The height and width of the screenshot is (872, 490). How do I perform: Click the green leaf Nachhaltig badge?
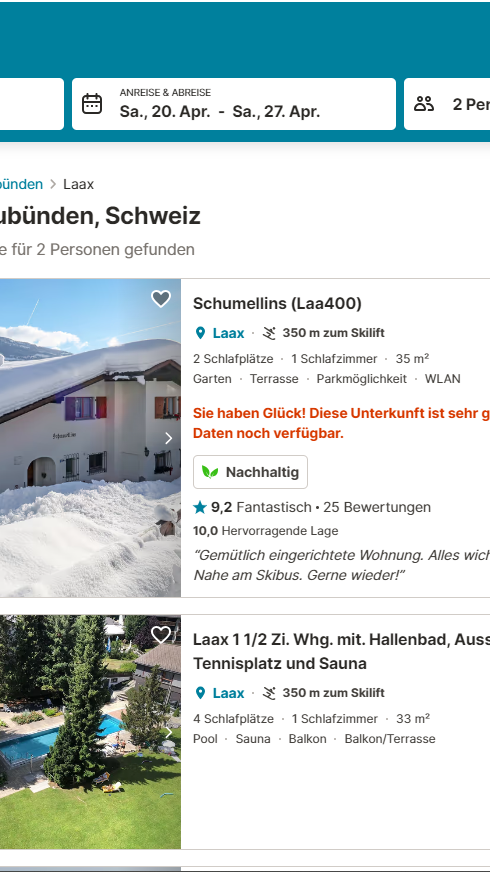click(250, 472)
